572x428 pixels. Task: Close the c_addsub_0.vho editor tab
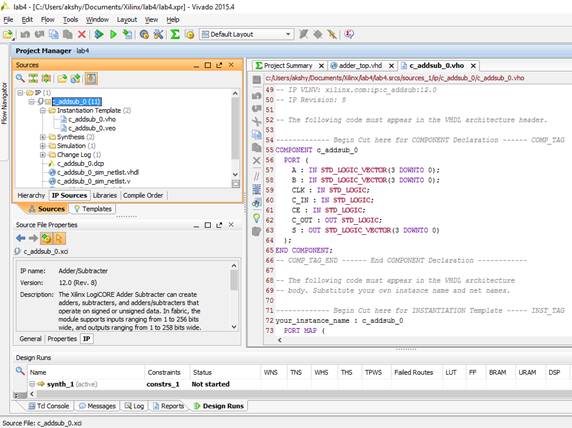pos(473,66)
